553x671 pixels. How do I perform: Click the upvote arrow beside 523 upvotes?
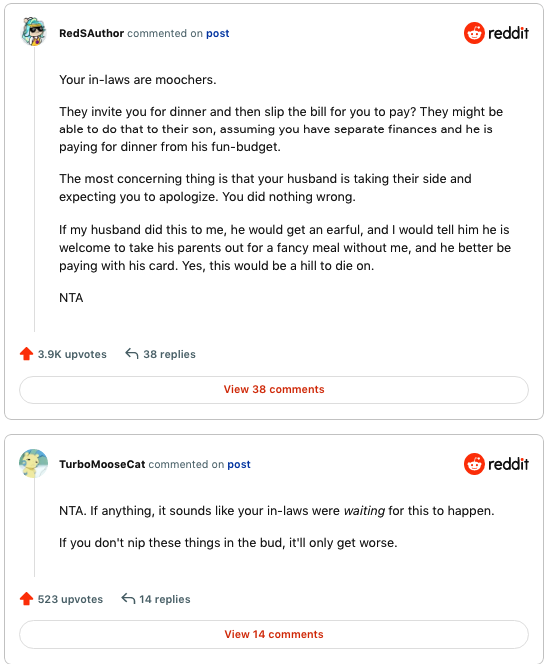pos(26,599)
